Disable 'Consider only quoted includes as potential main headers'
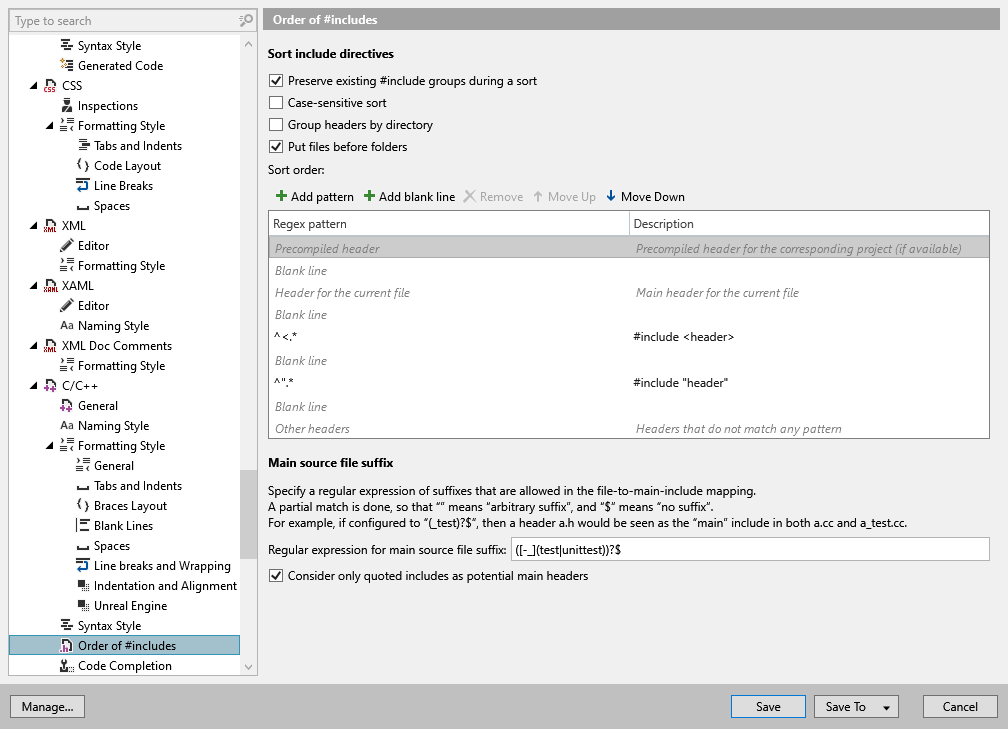 [x=276, y=574]
